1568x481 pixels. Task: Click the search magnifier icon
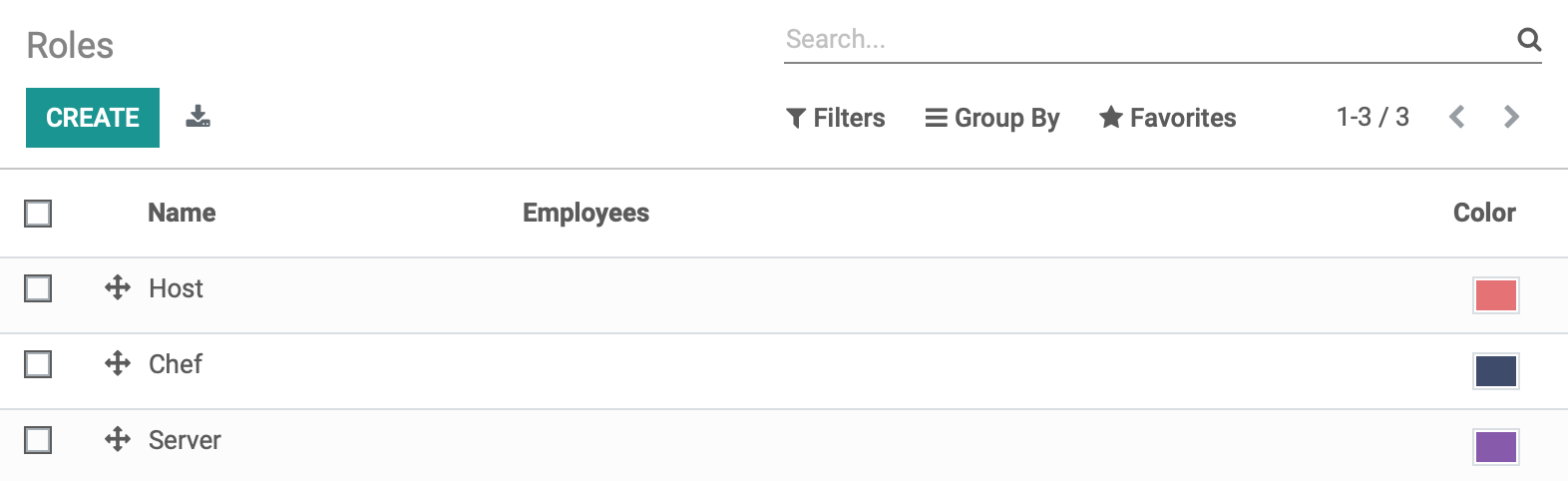pos(1529,39)
